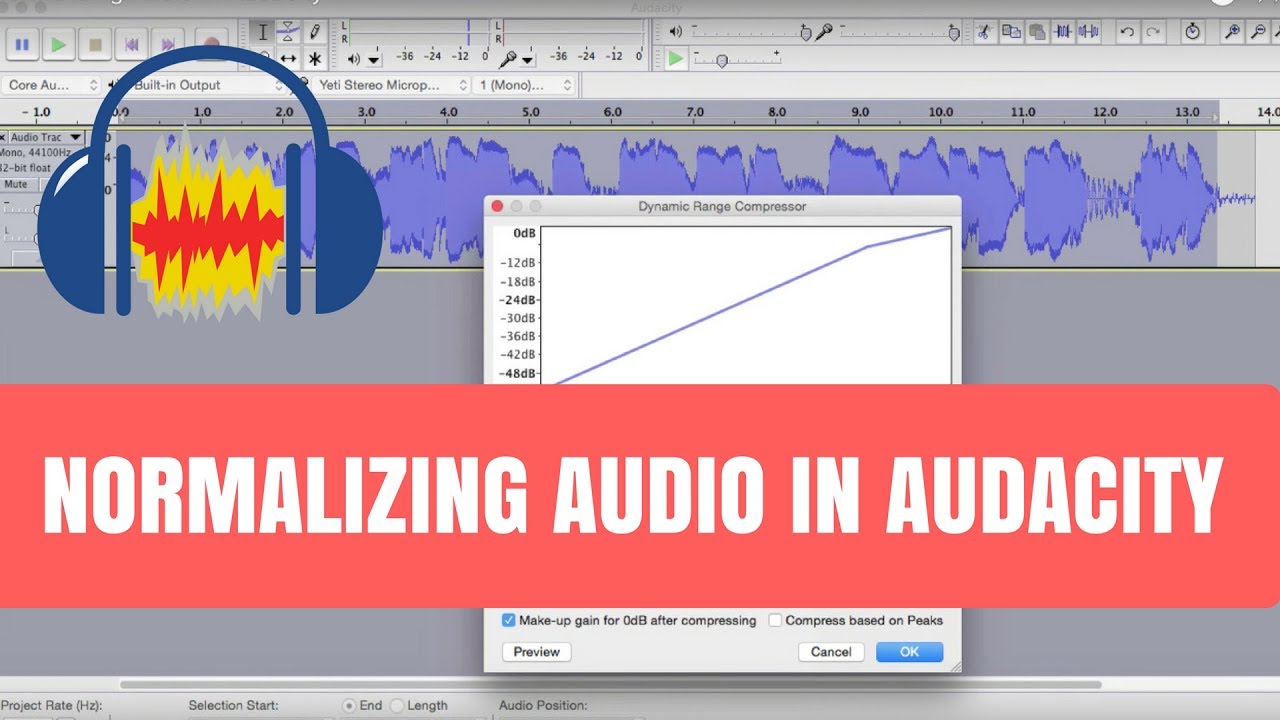Click the Preview button in compressor dialog

click(x=537, y=652)
